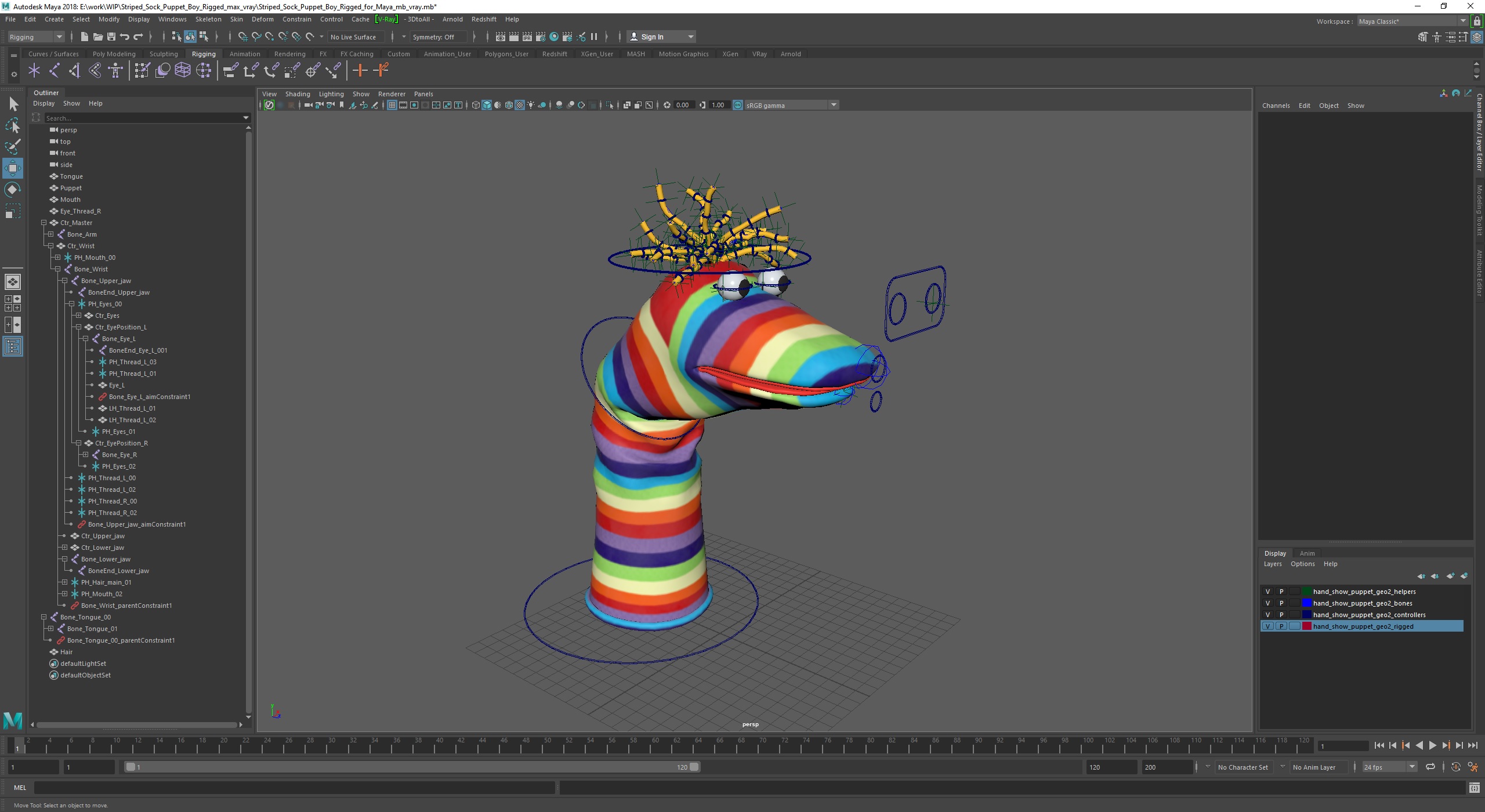Toggle playback P of hand_show_puppet_geo2_rigged layer
1485x812 pixels.
(1281, 626)
